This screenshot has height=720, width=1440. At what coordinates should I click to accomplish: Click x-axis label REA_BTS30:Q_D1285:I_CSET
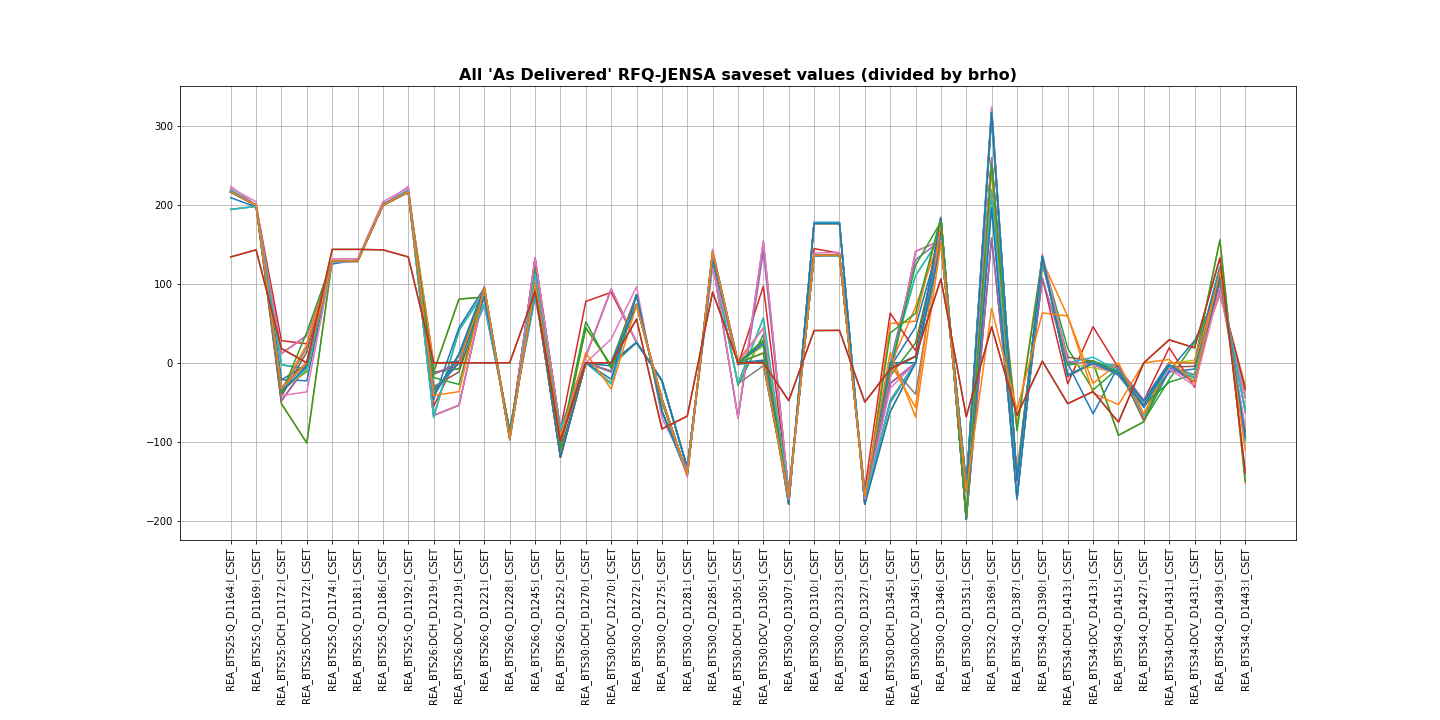pos(713,620)
